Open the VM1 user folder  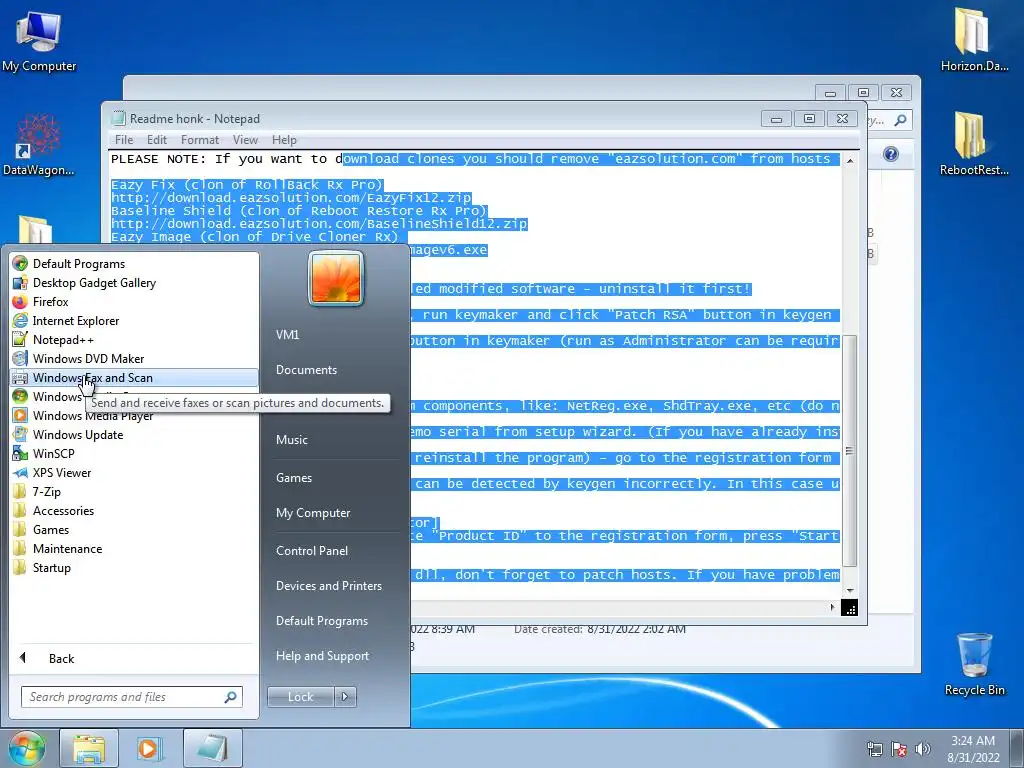coord(287,334)
